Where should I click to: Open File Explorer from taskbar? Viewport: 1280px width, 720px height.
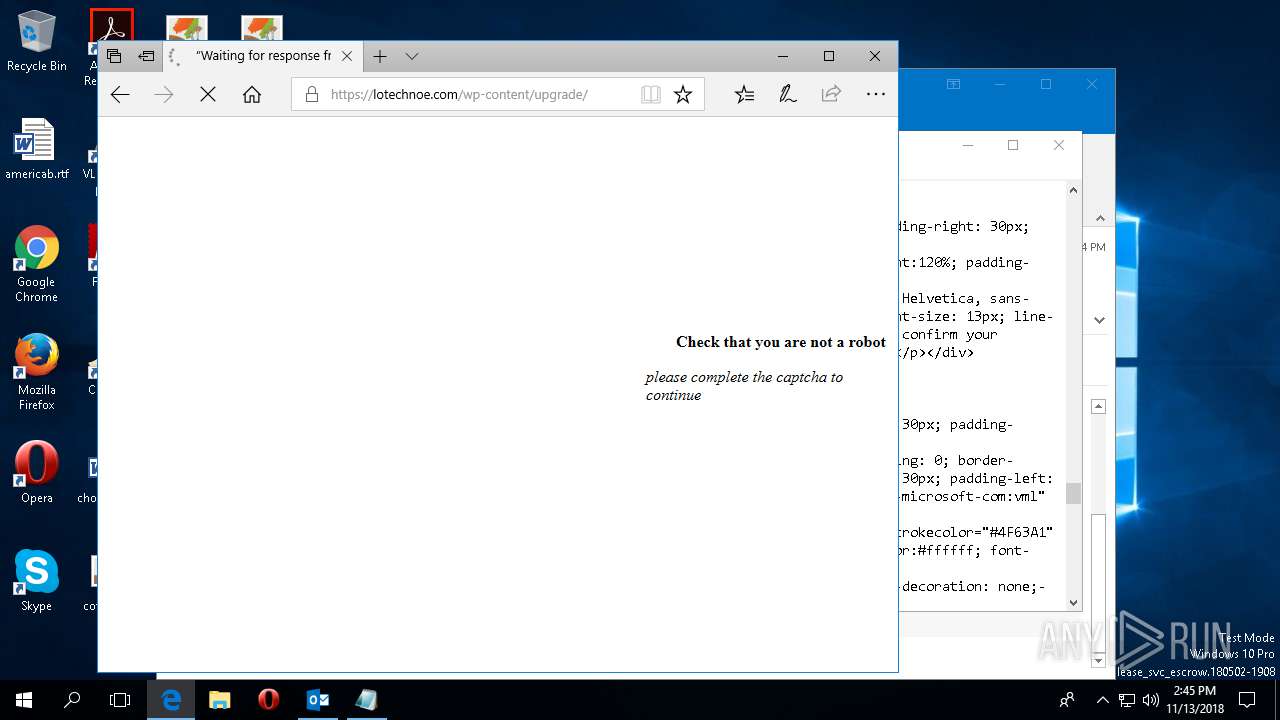point(220,700)
